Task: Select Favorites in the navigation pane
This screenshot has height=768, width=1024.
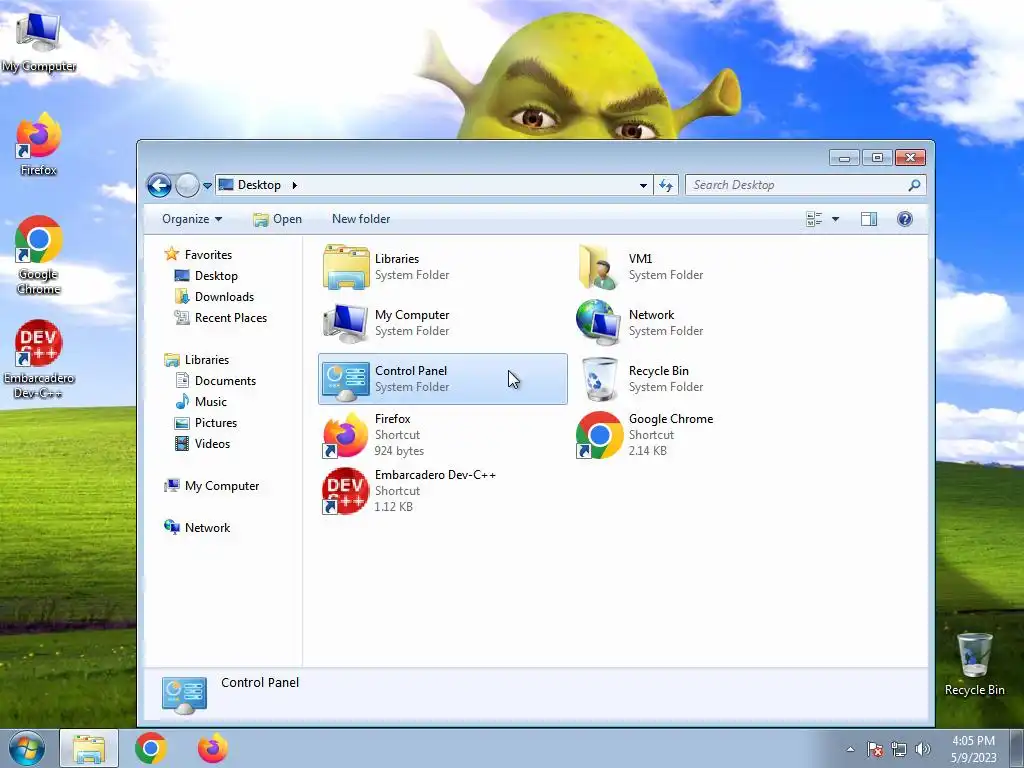Action: click(198, 255)
